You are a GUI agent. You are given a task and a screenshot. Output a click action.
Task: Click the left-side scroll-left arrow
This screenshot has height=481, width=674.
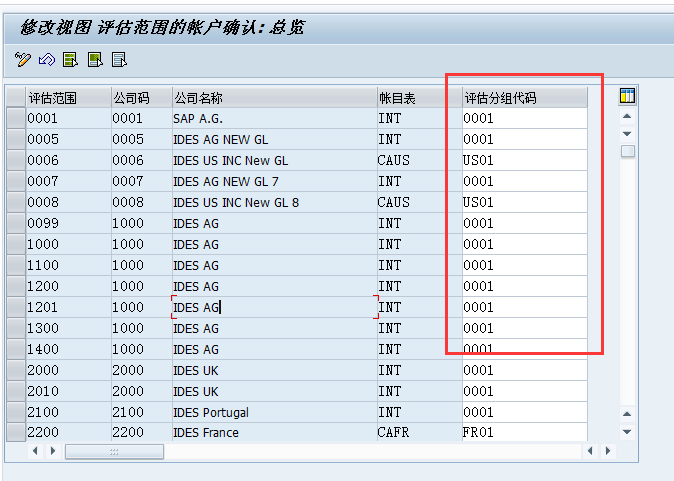tap(35, 451)
